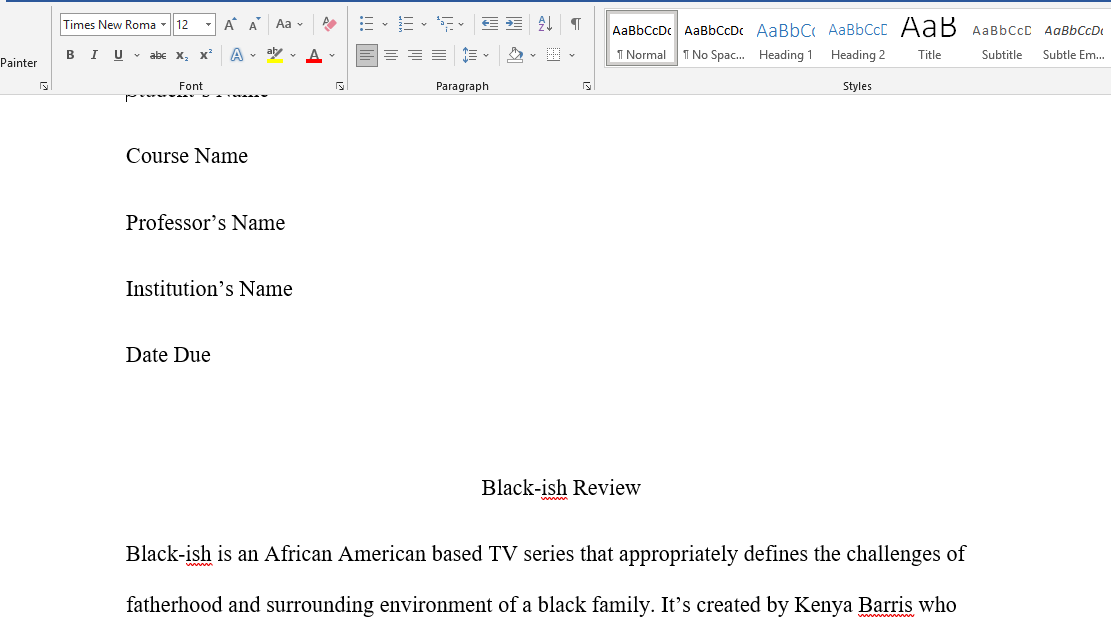Click into the font name box
1111x629 pixels.
pos(110,25)
